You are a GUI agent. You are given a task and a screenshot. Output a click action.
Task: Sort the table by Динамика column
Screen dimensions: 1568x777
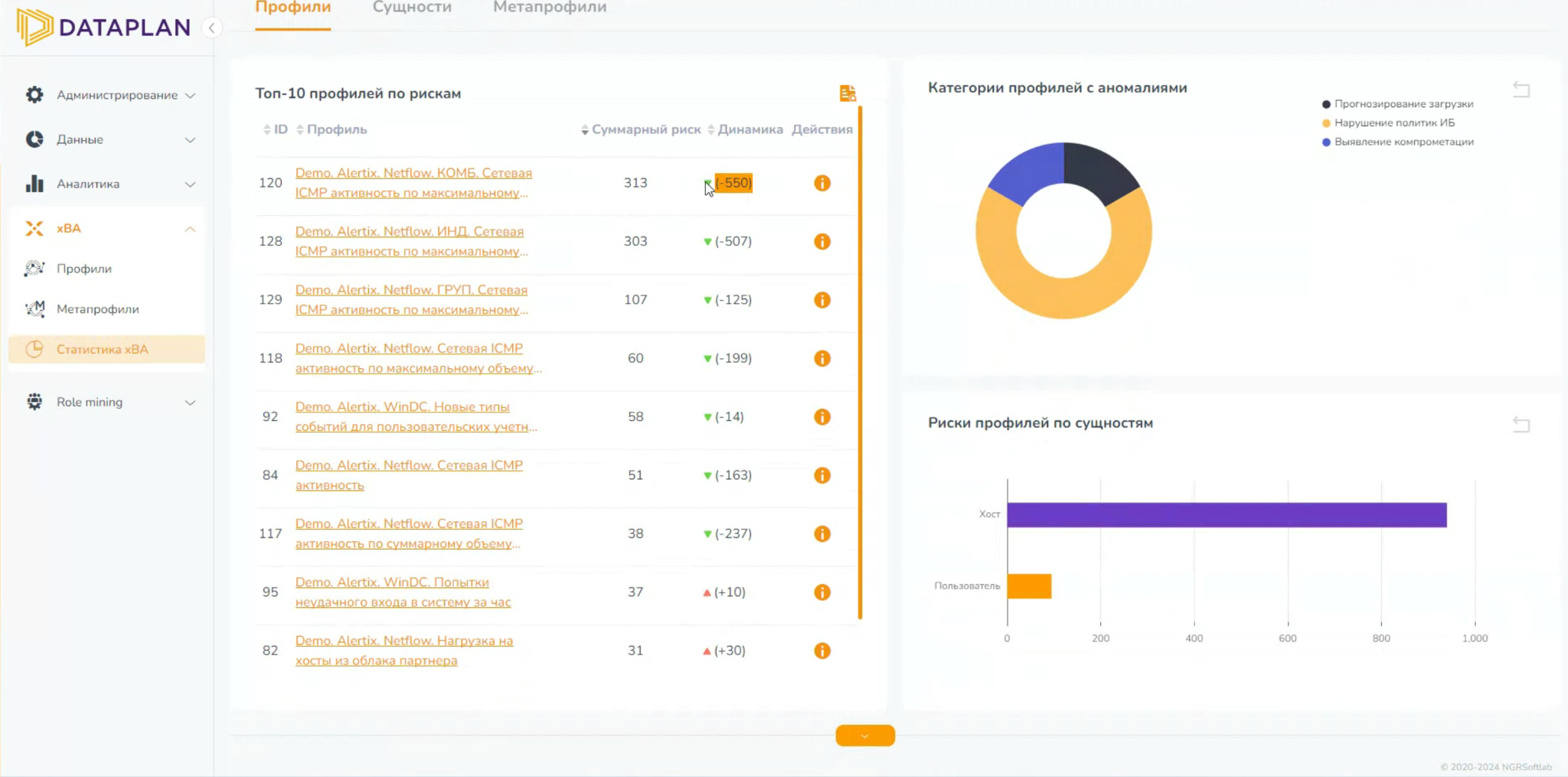(x=745, y=129)
